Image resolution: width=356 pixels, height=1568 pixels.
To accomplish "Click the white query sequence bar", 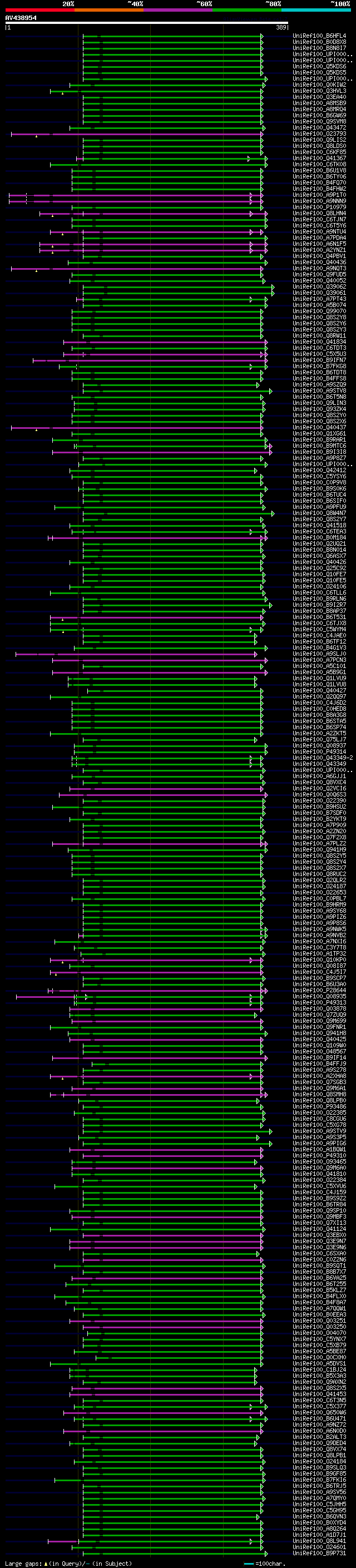I will [x=146, y=22].
